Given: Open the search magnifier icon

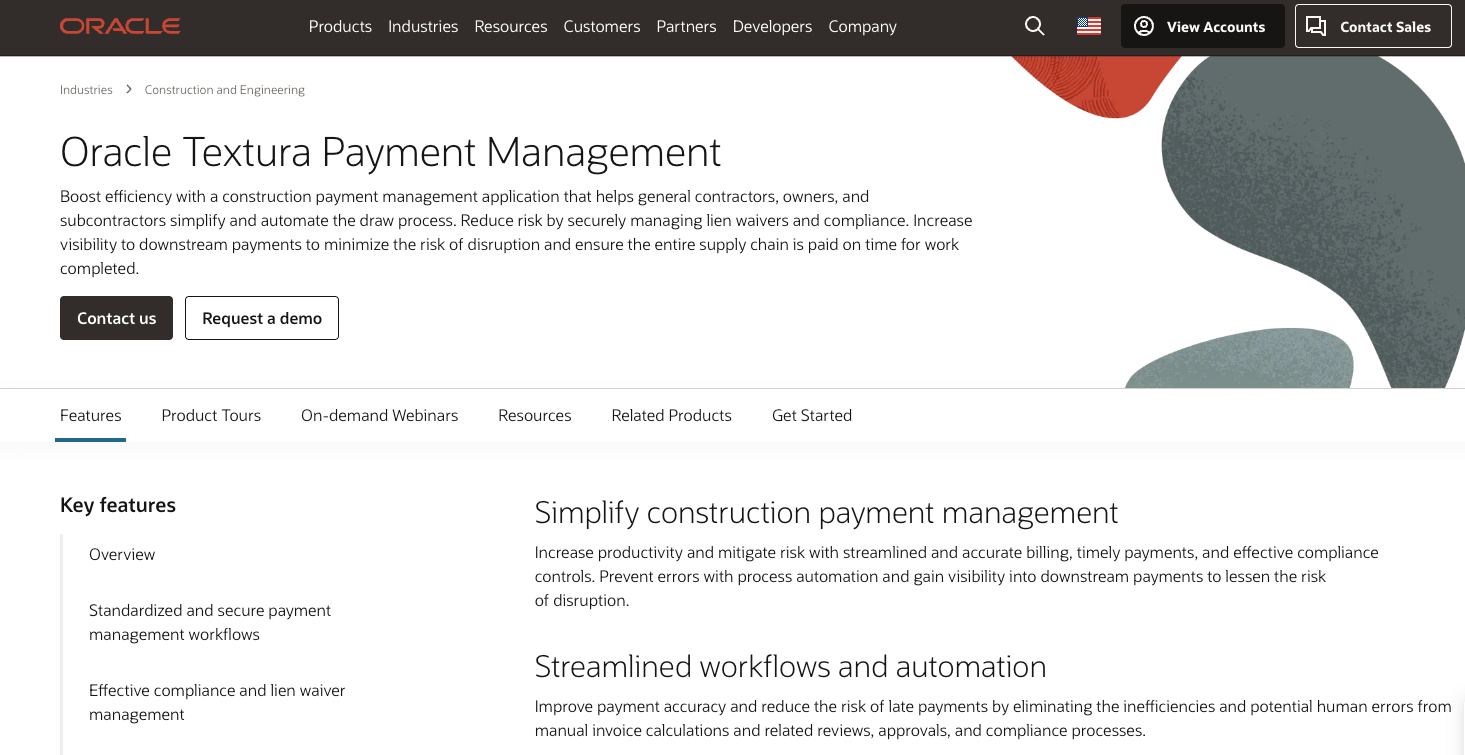Looking at the screenshot, I should tap(1035, 27).
